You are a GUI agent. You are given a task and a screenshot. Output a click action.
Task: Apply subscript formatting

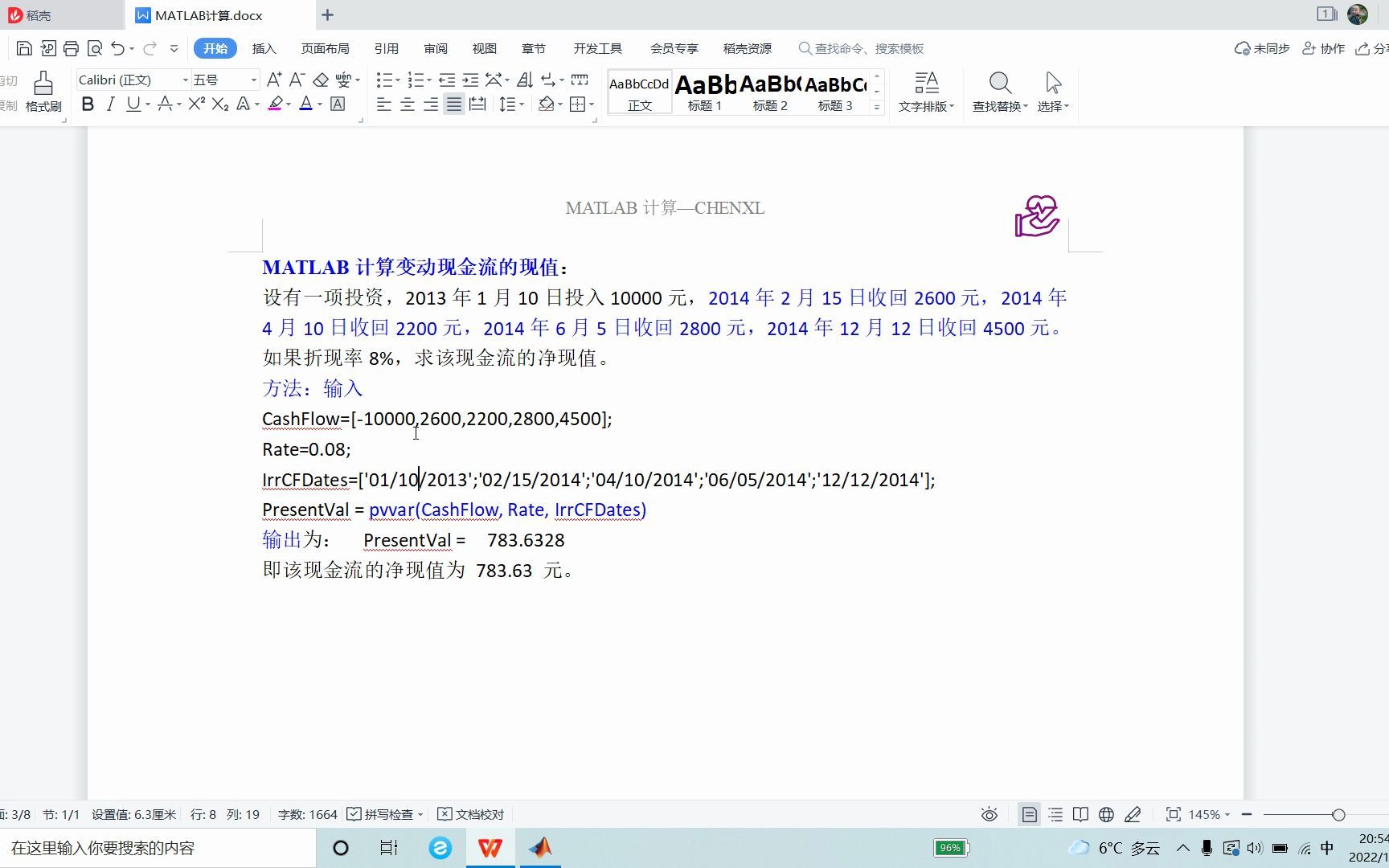220,104
